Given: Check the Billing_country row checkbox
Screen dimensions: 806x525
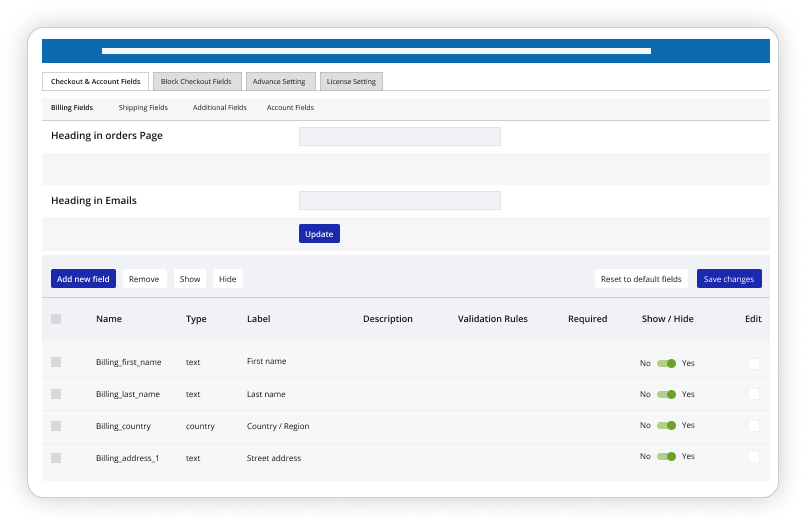Looking at the screenshot, I should click(x=56, y=426).
